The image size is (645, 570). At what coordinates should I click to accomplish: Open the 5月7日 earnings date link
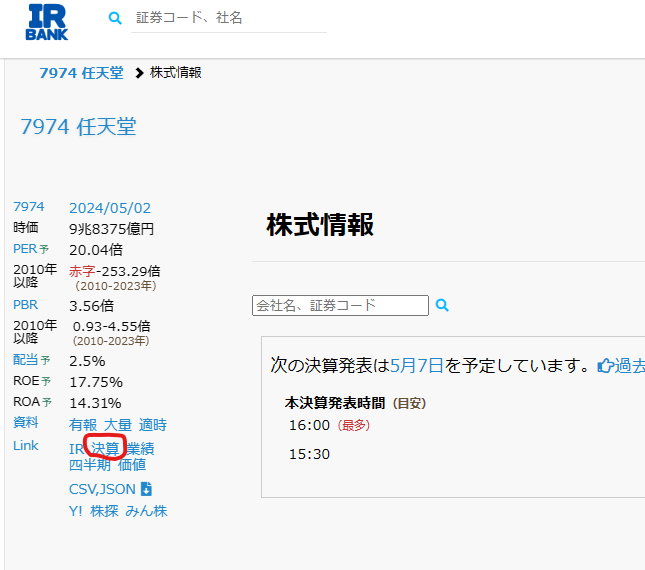pyautogui.click(x=416, y=365)
